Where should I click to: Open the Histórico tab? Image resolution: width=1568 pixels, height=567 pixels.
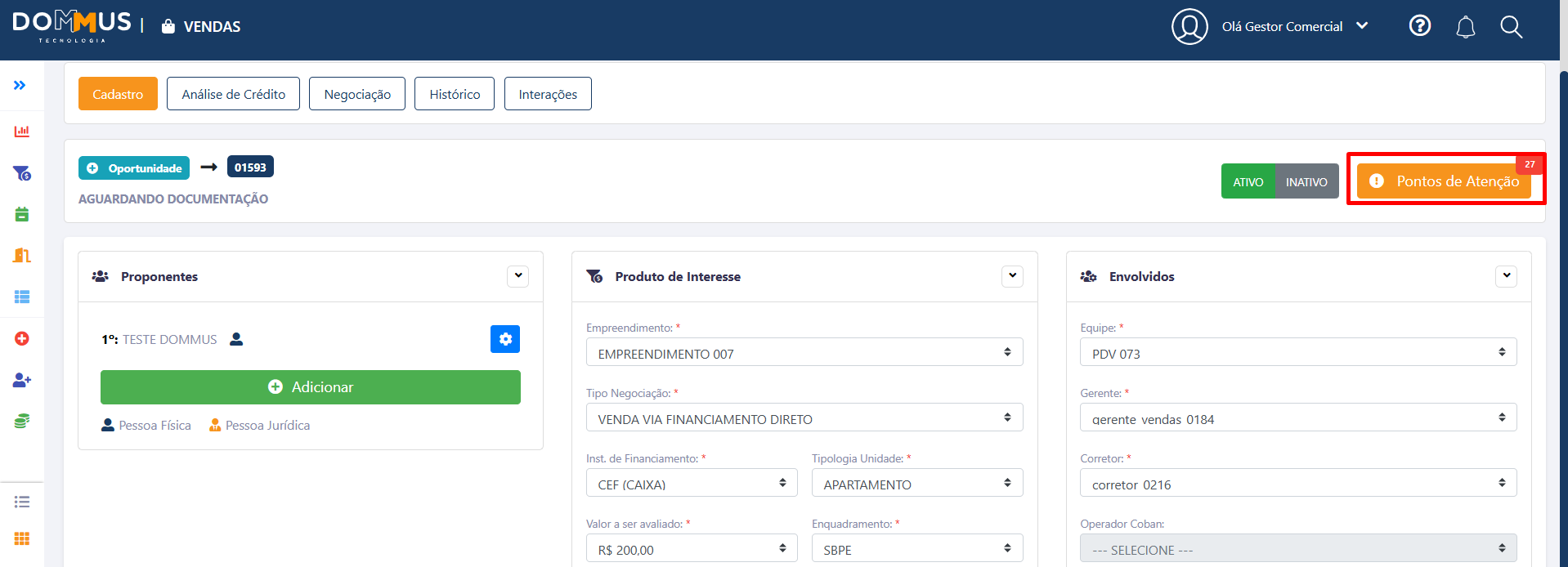tap(455, 94)
